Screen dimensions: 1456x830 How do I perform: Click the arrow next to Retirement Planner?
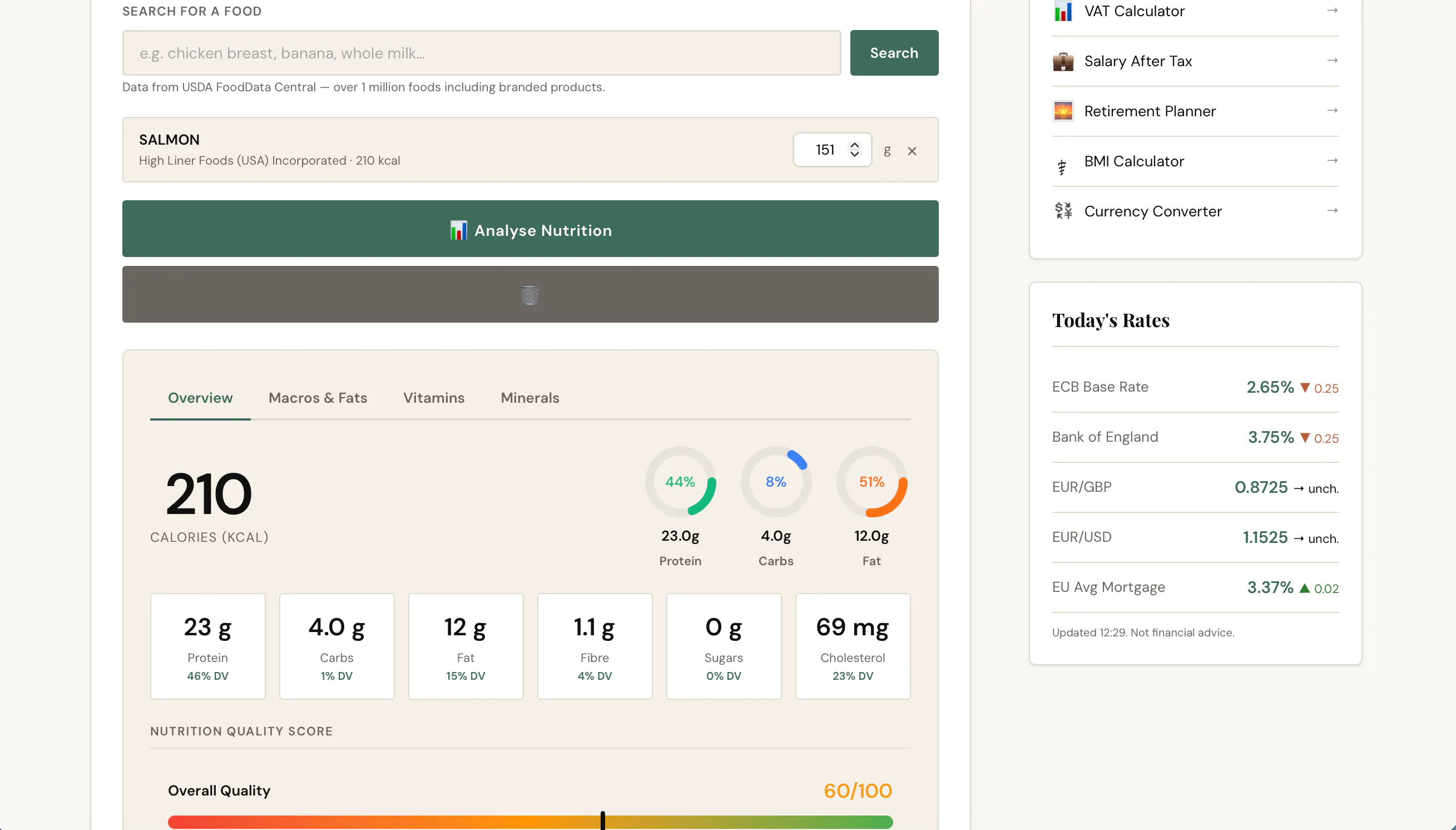[x=1332, y=111]
